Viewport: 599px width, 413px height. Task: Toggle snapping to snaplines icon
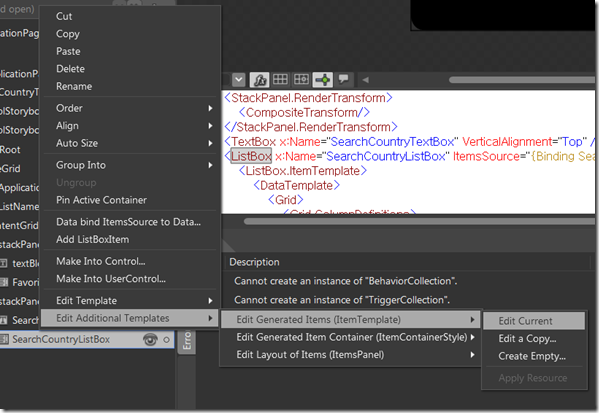coord(323,80)
